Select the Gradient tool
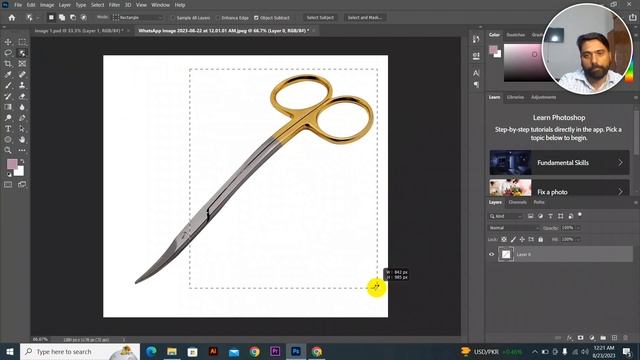 (x=8, y=107)
